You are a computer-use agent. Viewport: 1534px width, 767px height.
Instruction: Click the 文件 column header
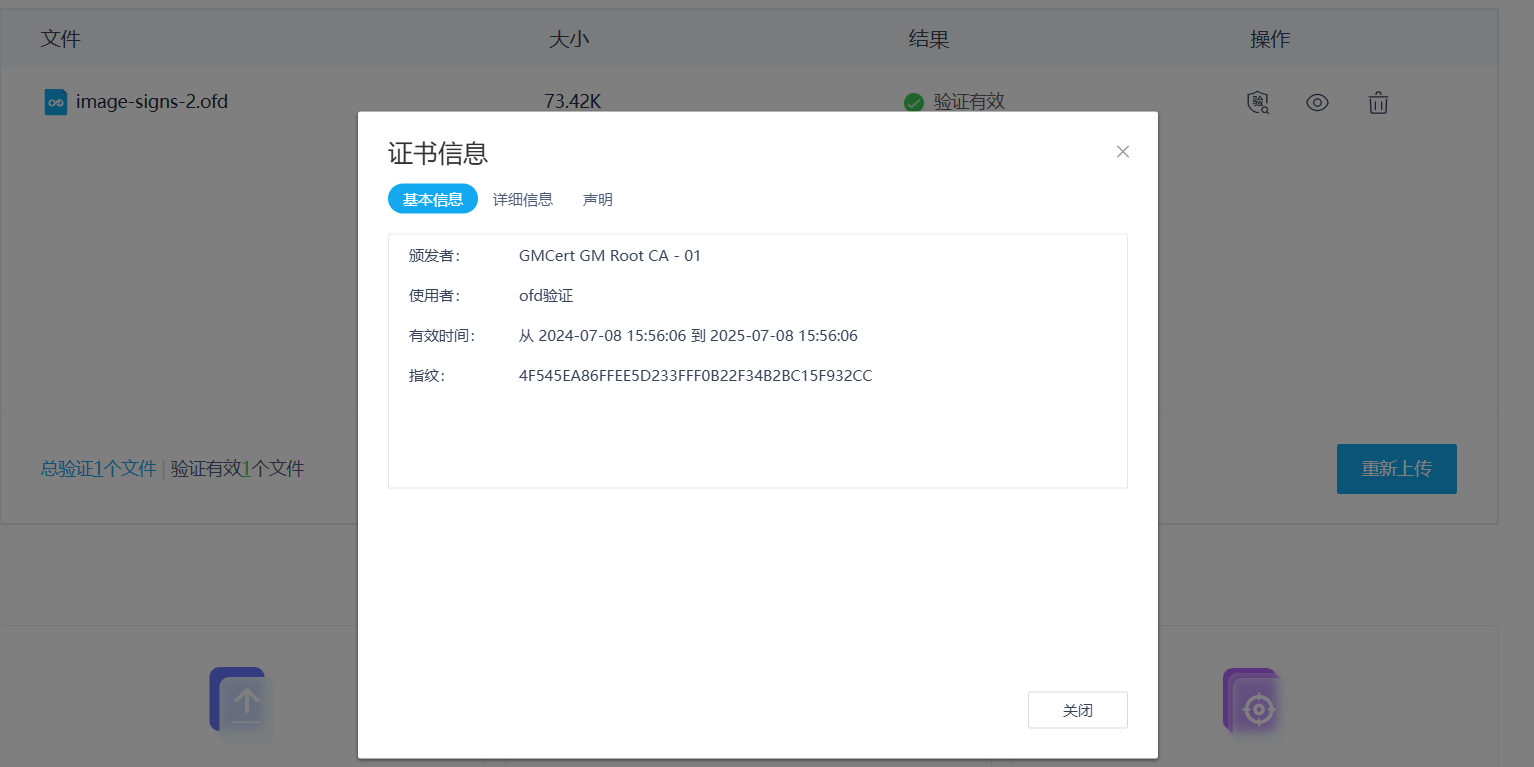[x=60, y=39]
